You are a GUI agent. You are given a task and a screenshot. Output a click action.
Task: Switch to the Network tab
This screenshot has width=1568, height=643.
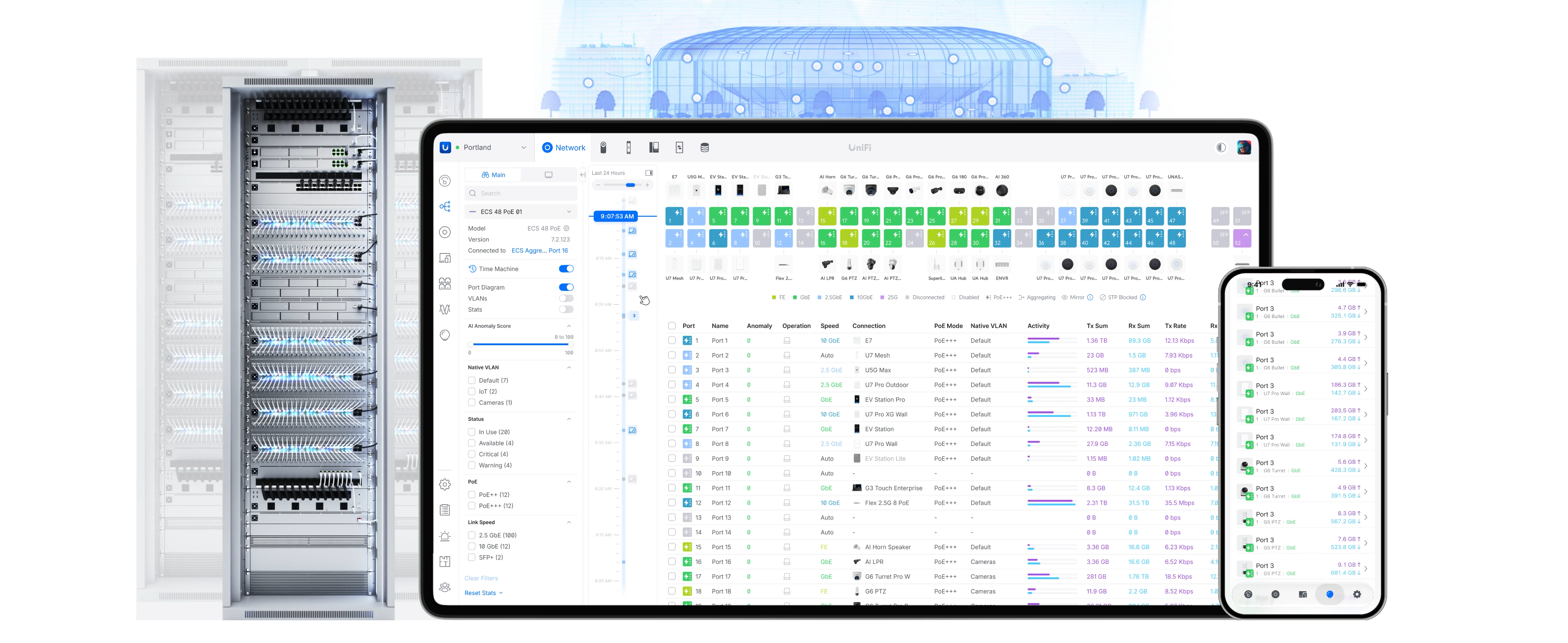pos(564,147)
